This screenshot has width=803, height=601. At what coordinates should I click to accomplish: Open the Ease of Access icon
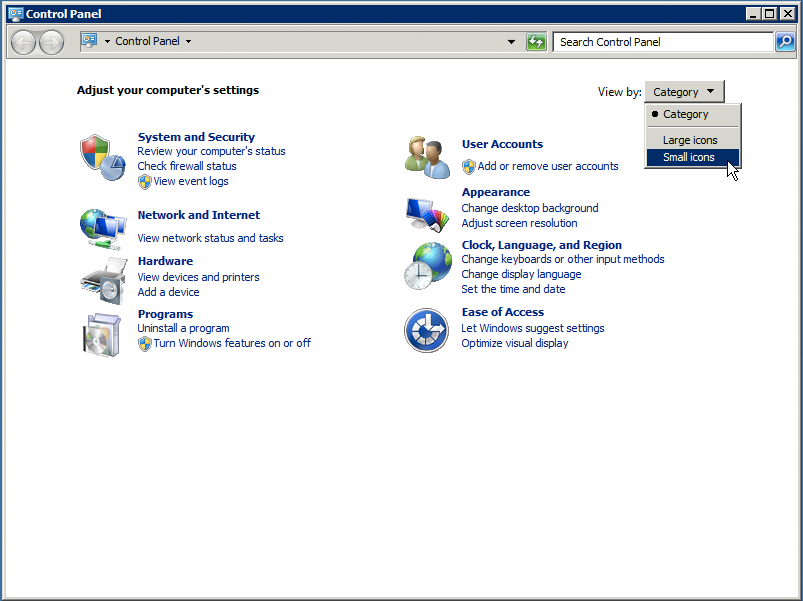(426, 330)
